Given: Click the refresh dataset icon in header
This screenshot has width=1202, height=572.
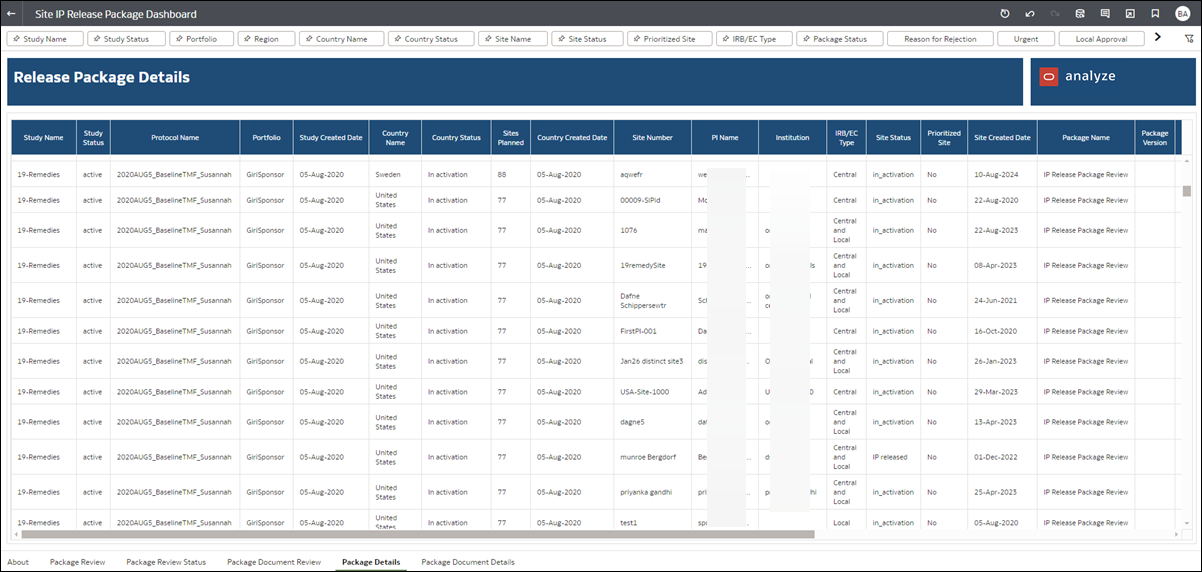Looking at the screenshot, I should (x=1080, y=14).
